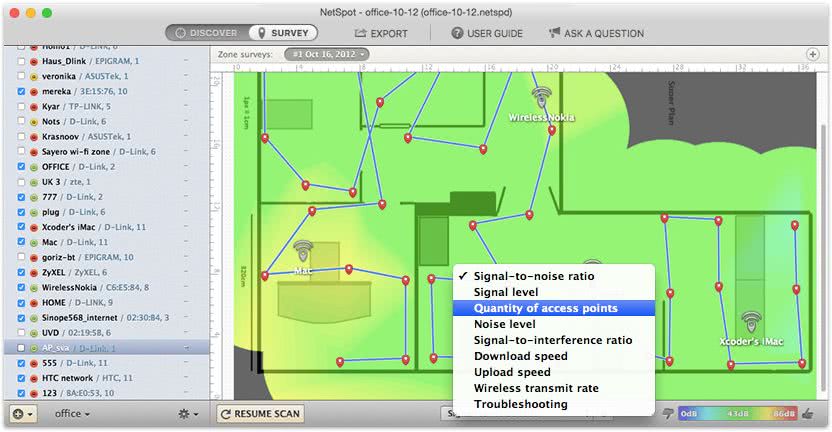Screen dimensions: 832x432
Task: Select the 123 / 8A:E0:53 row
Action: coord(106,393)
